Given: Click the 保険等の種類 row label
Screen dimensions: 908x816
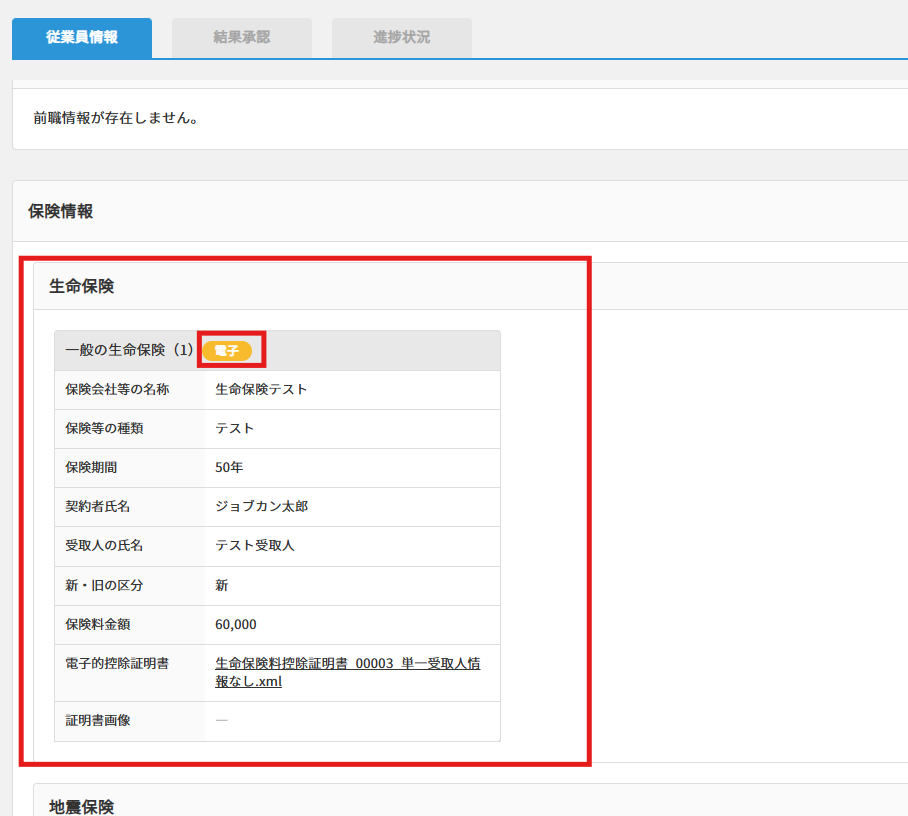Looking at the screenshot, I should coord(104,428).
